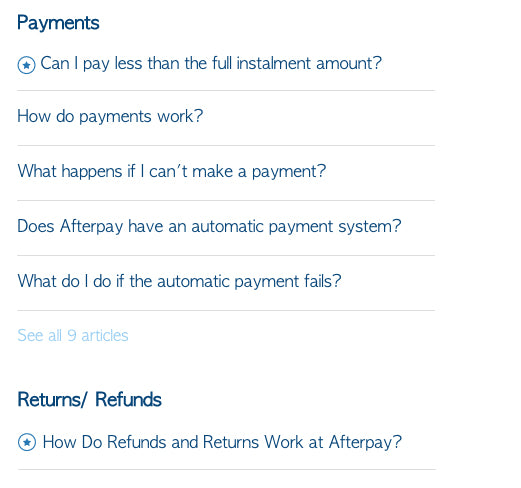Click "See all 9 articles" under Payments

pos(73,336)
